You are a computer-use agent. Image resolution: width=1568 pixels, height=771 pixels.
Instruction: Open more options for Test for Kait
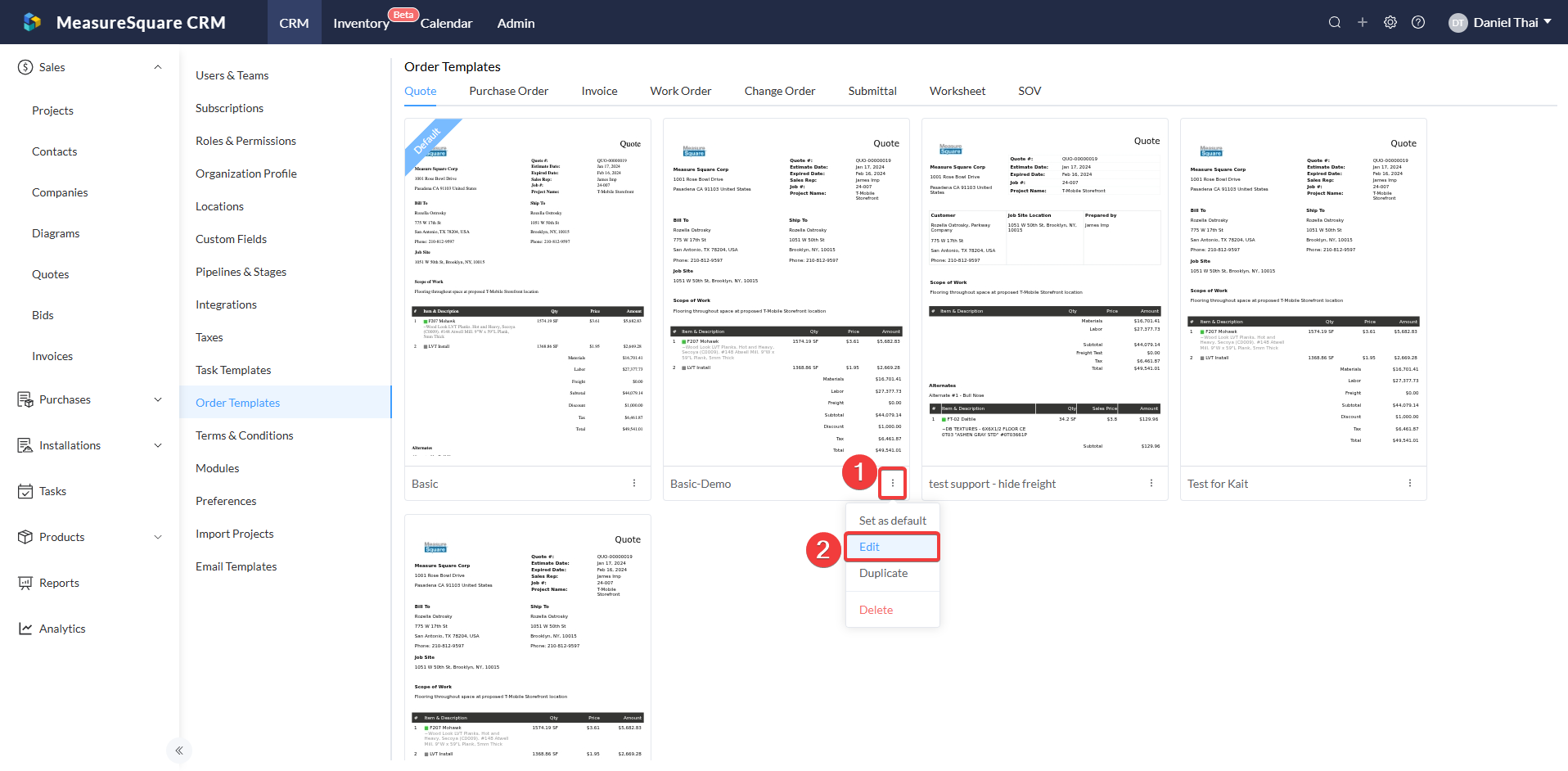(1410, 484)
